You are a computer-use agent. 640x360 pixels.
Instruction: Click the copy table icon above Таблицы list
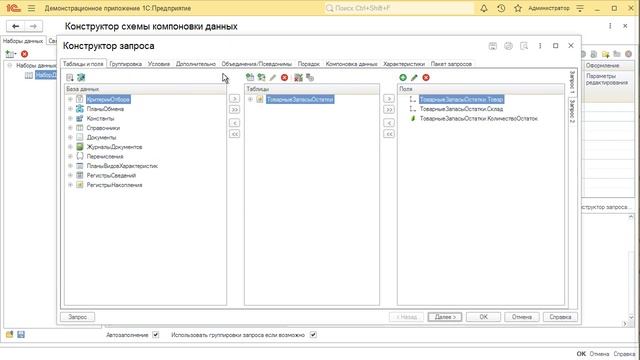(x=310, y=77)
